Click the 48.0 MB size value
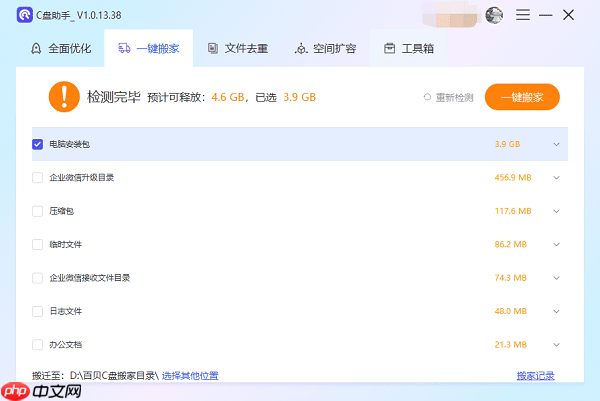 click(x=510, y=311)
